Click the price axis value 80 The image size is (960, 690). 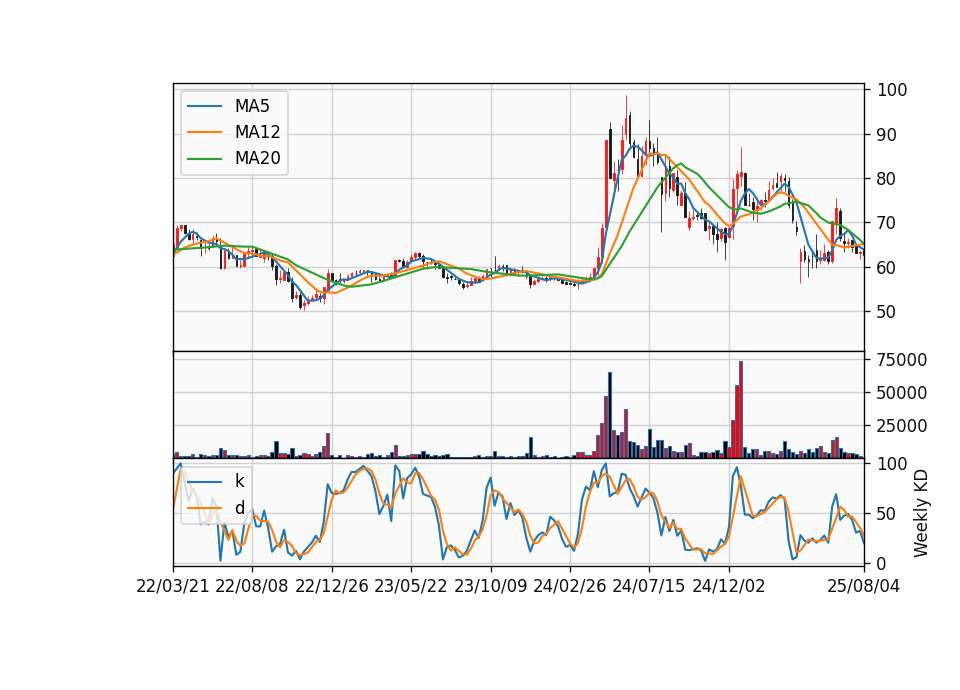(886, 179)
